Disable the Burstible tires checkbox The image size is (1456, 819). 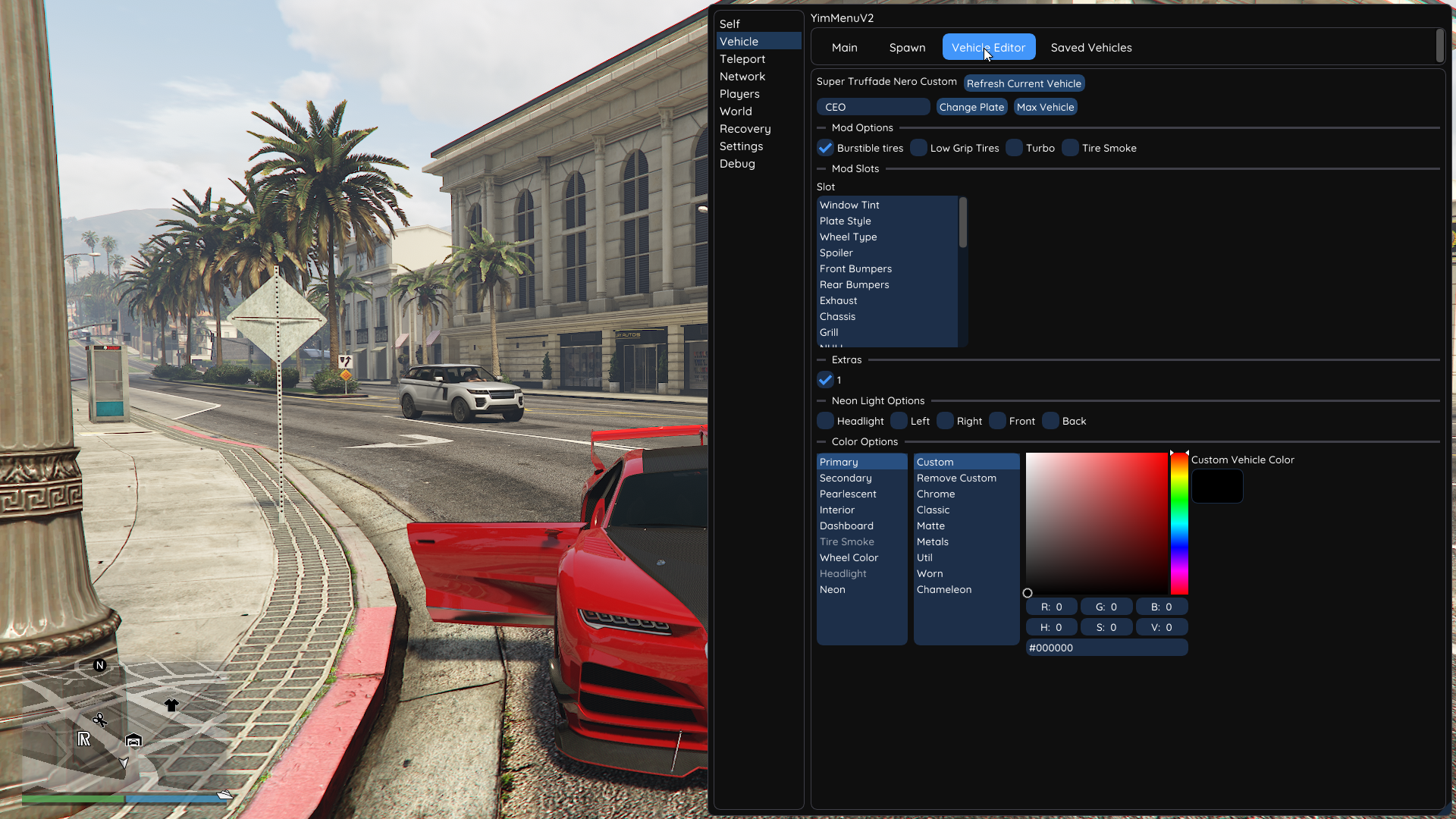(825, 148)
